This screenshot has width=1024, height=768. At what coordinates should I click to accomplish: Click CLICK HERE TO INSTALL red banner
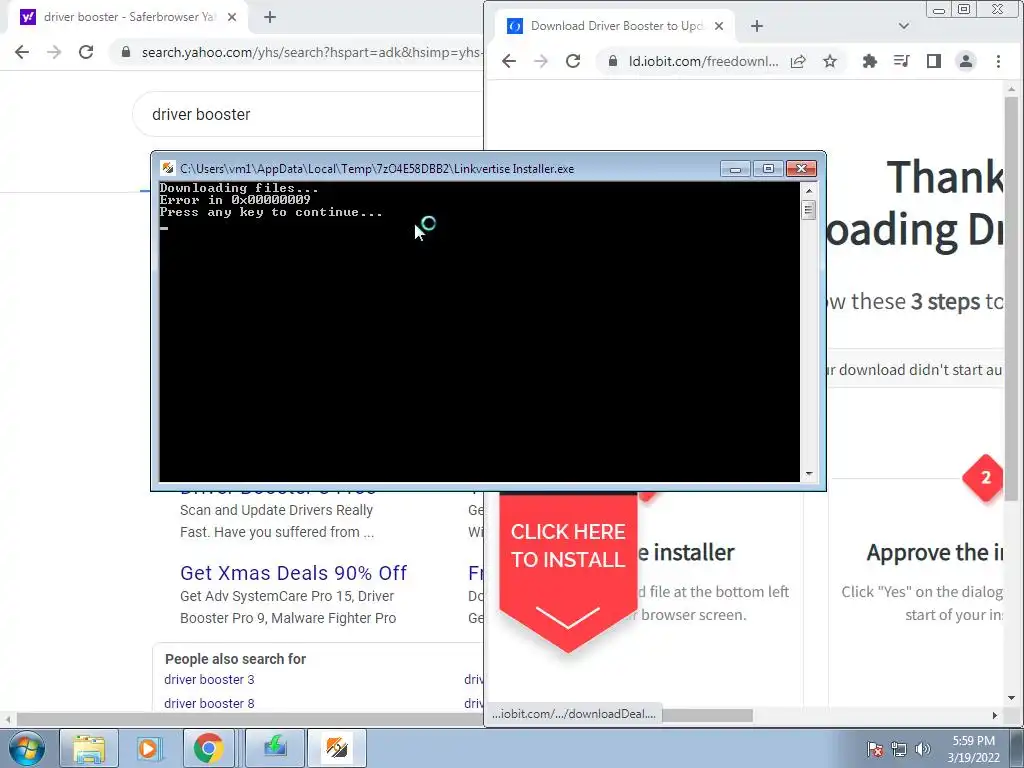(x=568, y=571)
